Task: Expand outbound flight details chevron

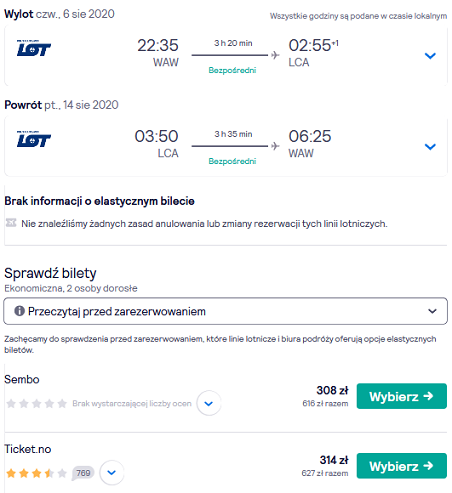Action: [x=430, y=56]
